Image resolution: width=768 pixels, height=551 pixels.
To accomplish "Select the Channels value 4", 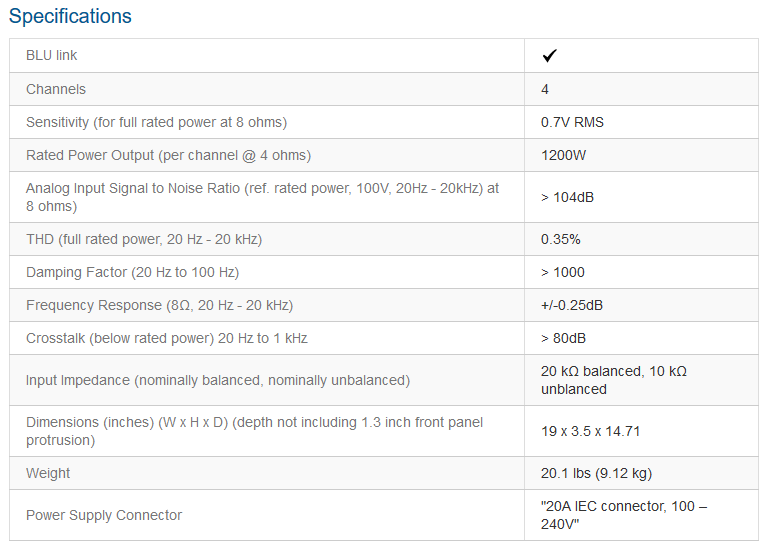I will pyautogui.click(x=545, y=89).
